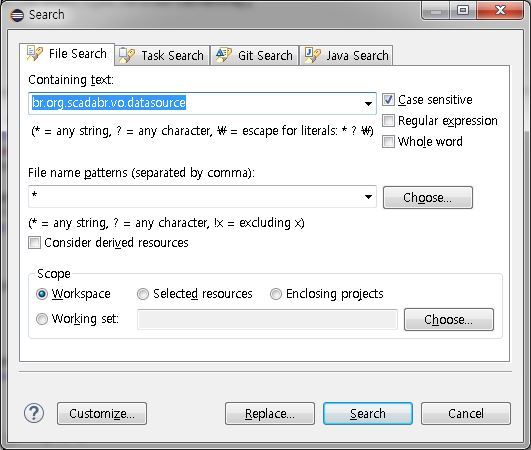The image size is (531, 450).
Task: Expand the Containing text history dropdown
Action: click(368, 103)
